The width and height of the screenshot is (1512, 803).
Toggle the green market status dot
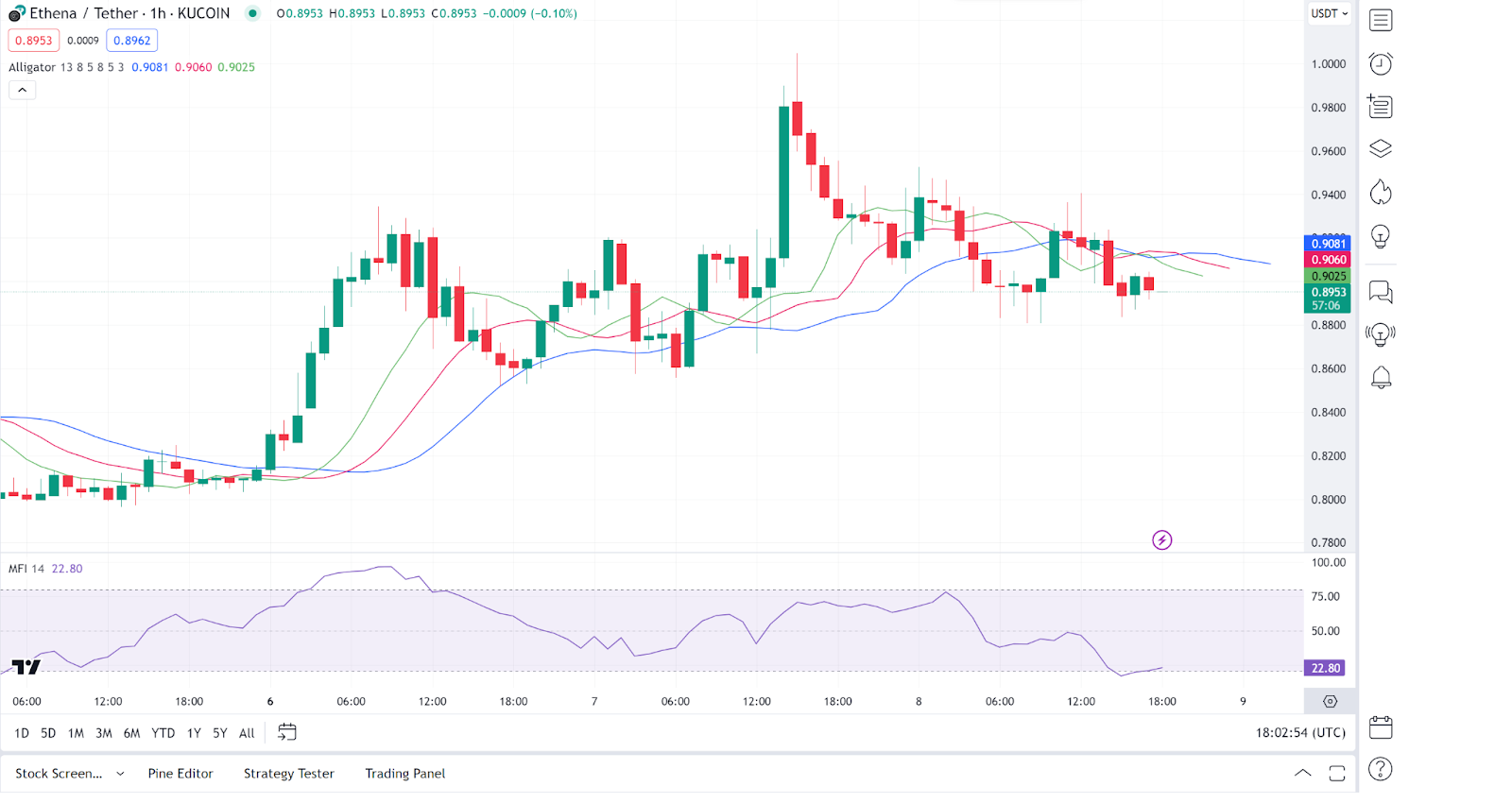click(x=252, y=13)
